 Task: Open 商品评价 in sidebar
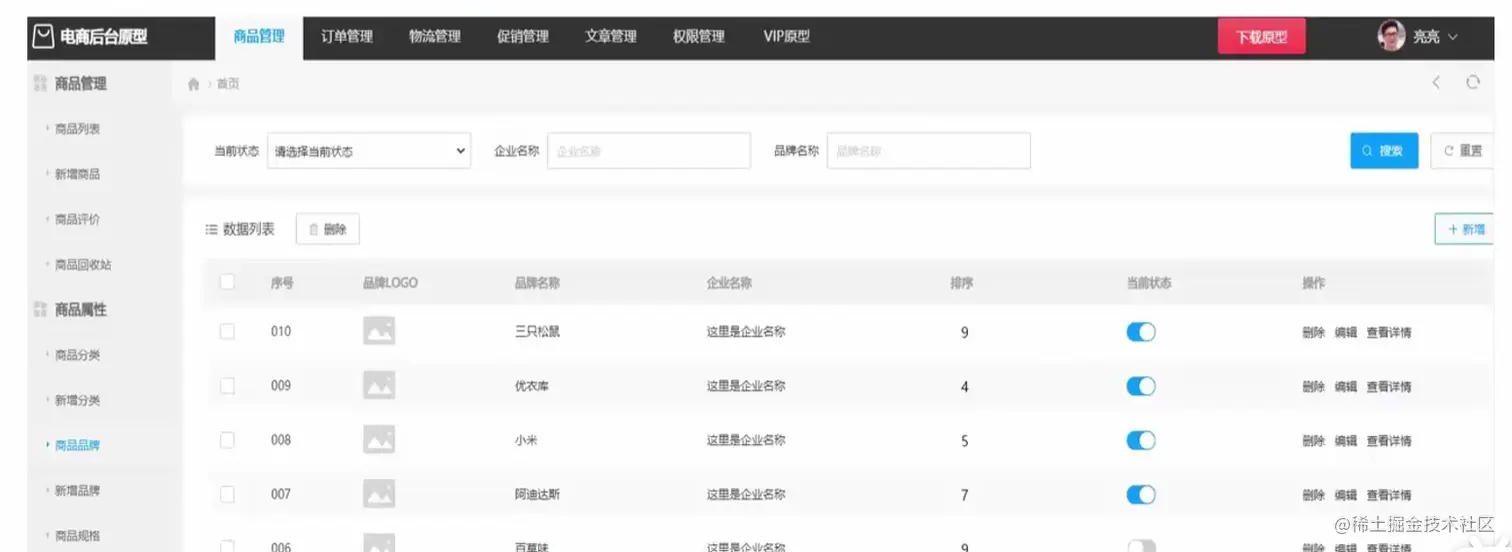coord(77,219)
